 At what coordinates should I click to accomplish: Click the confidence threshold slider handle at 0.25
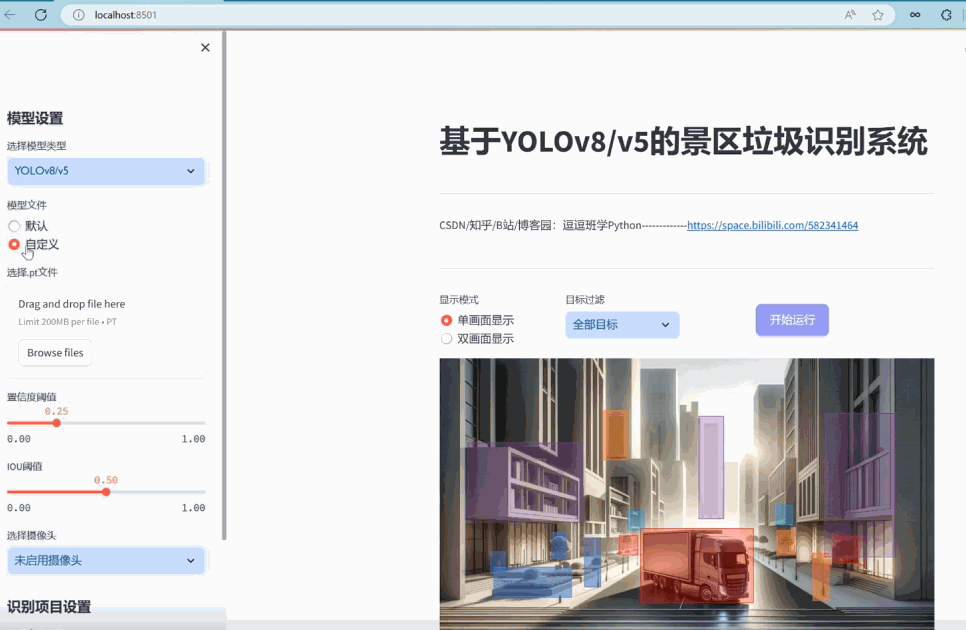pyautogui.click(x=56, y=422)
